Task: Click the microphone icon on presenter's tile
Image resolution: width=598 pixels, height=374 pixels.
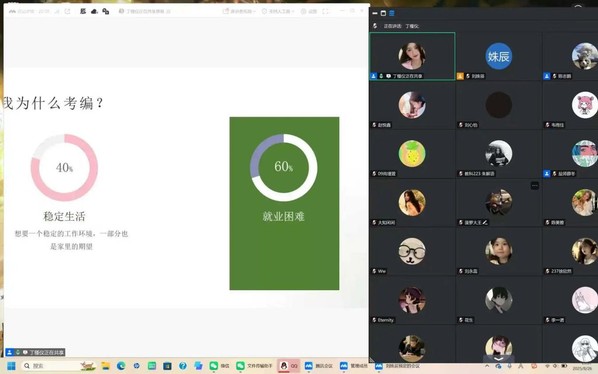Action: click(x=381, y=76)
